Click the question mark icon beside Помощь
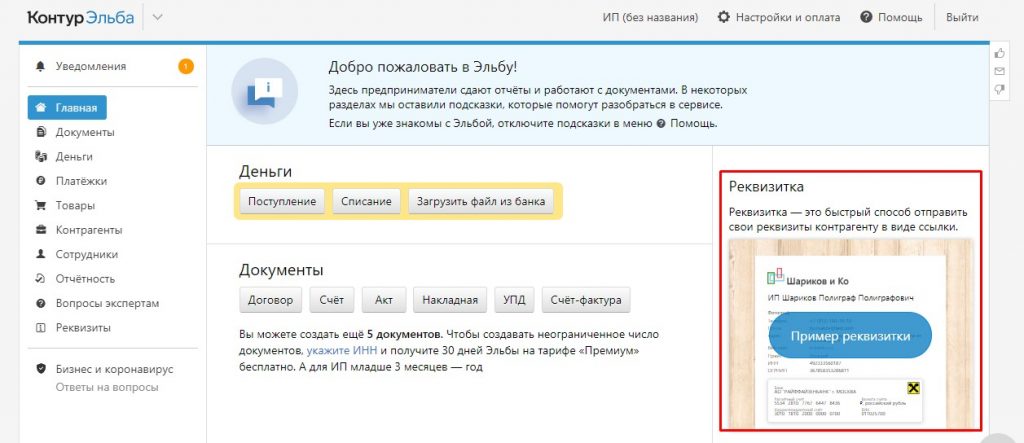The image size is (1024, 443). coord(867,17)
